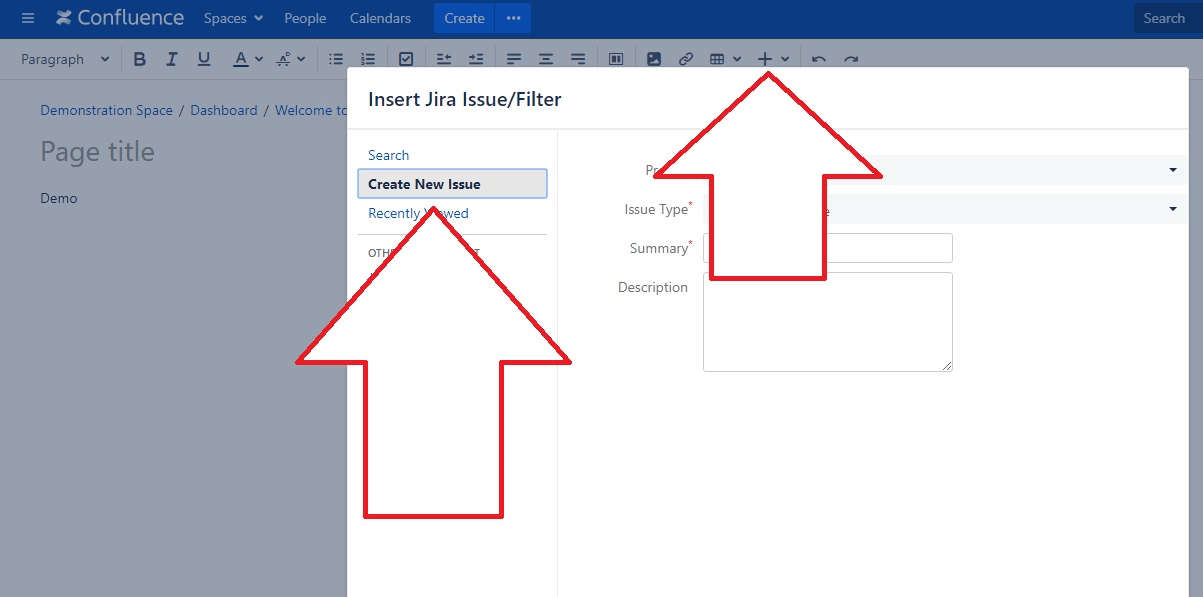
Task: Insert a bulleted list
Action: click(335, 58)
